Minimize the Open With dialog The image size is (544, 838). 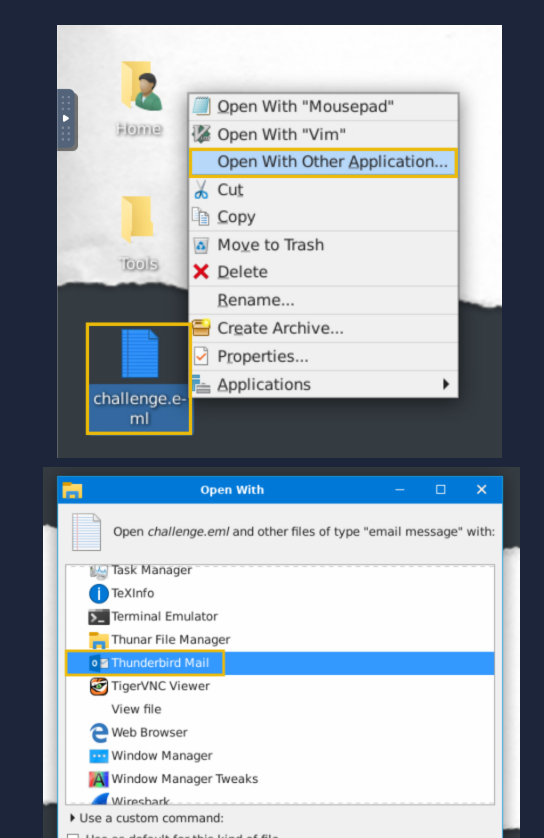coord(400,490)
